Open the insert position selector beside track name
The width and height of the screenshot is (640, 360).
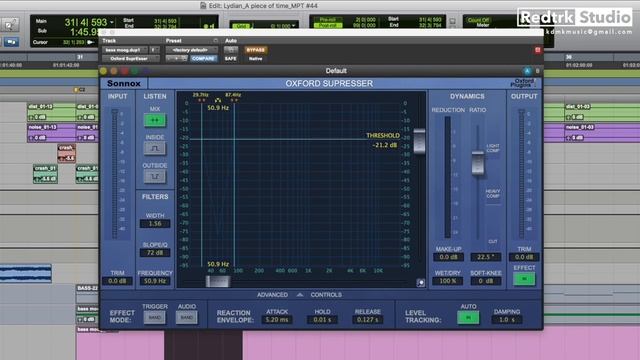[154, 50]
